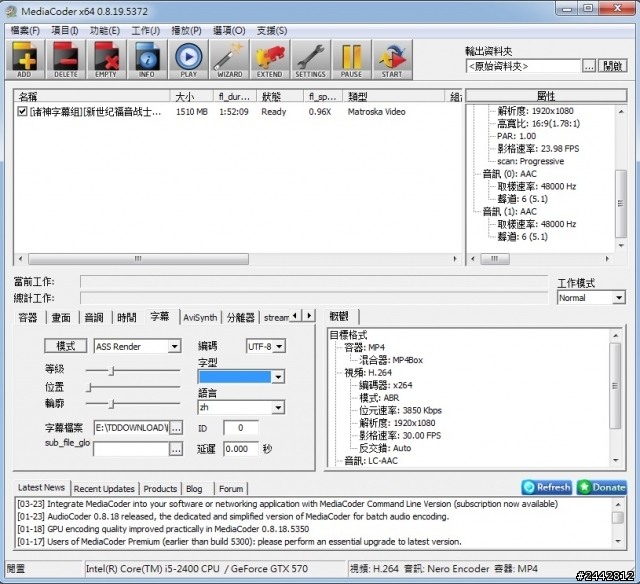Click the START transcoding icon

click(x=392, y=60)
